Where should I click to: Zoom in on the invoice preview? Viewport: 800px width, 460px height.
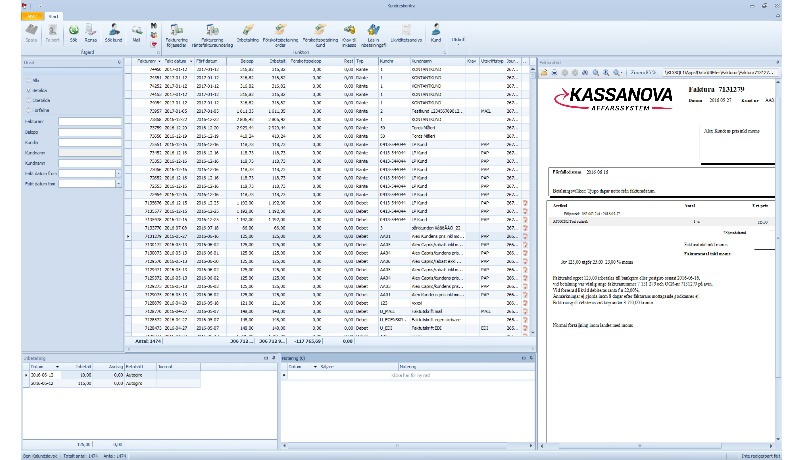tap(606, 73)
